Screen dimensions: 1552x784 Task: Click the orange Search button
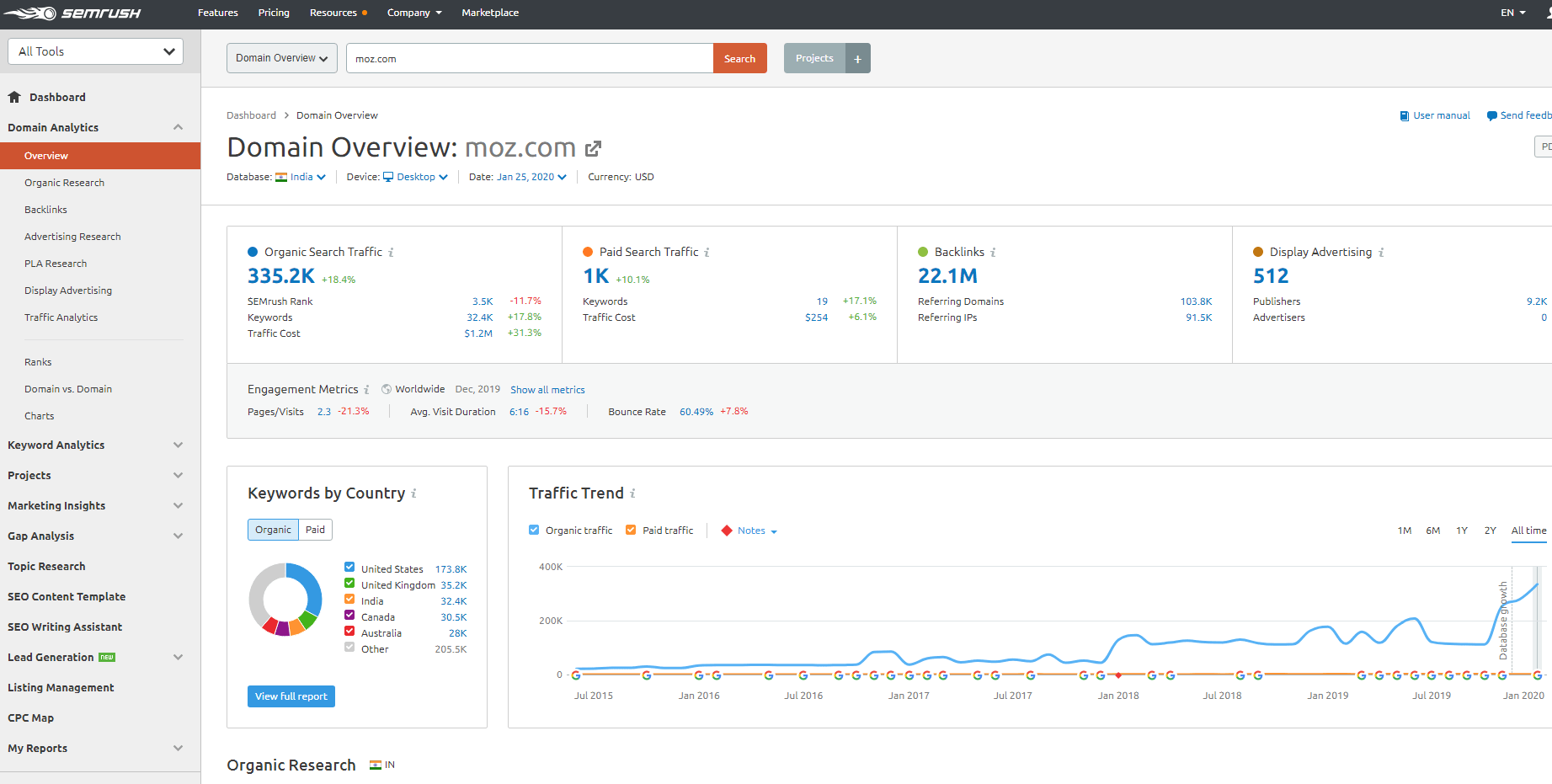pyautogui.click(x=739, y=58)
